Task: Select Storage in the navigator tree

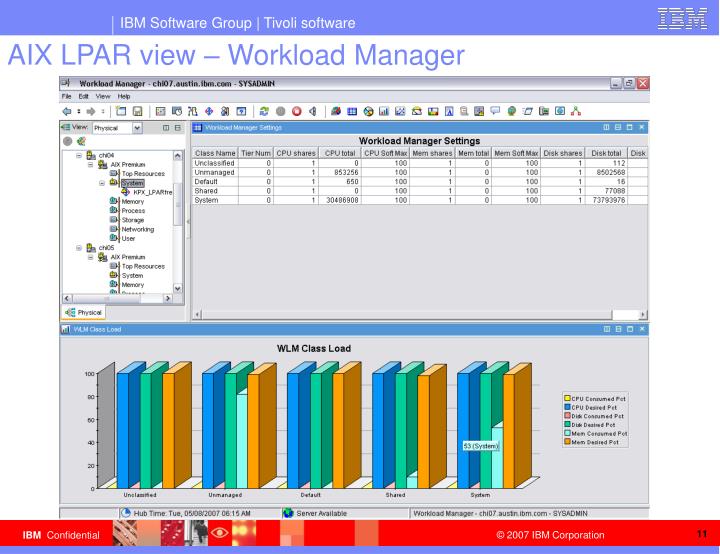Action: tap(132, 220)
